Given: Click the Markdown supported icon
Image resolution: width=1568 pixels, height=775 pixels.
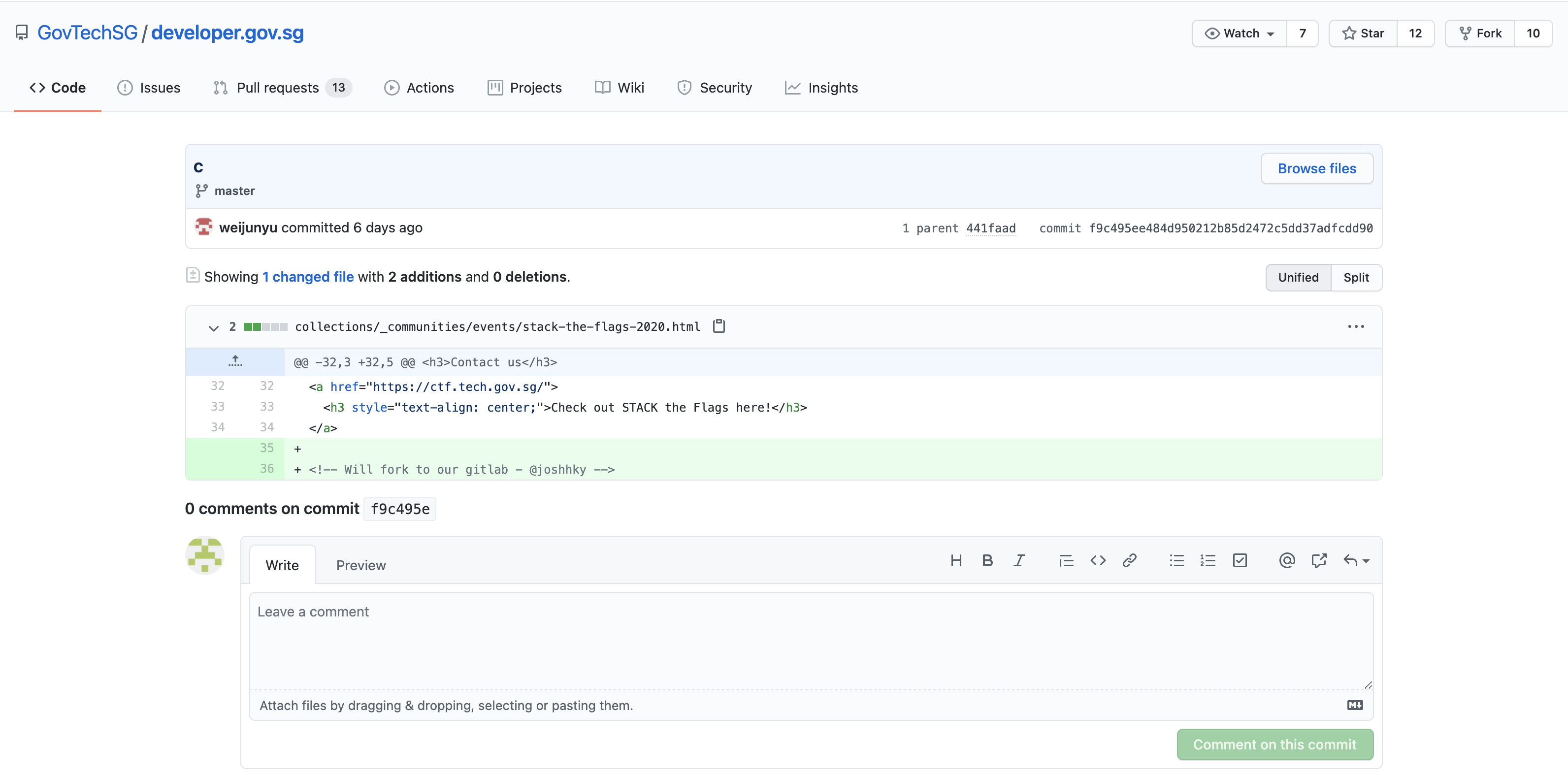Looking at the screenshot, I should point(1355,705).
